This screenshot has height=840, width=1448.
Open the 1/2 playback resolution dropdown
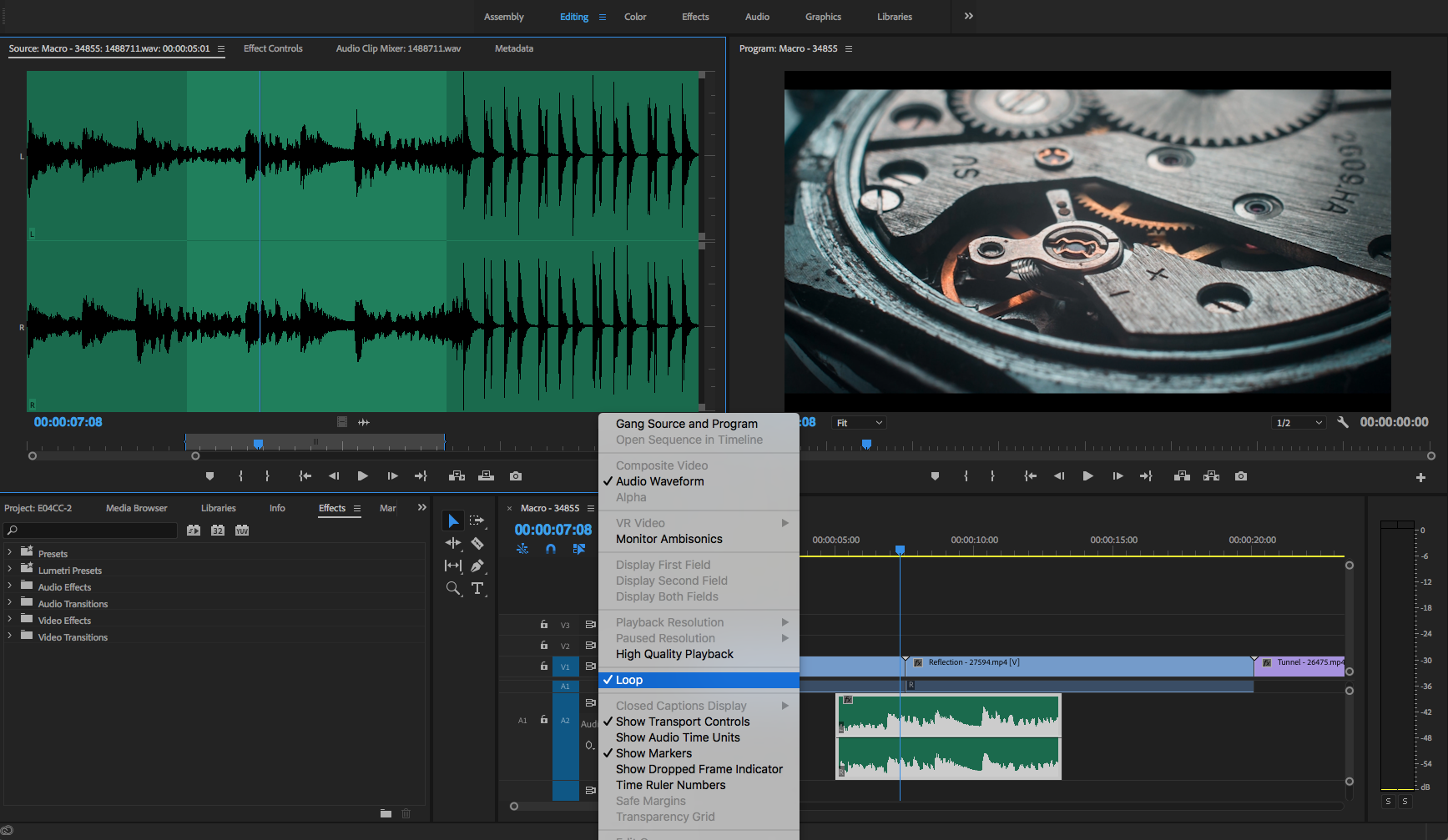coord(1299,423)
